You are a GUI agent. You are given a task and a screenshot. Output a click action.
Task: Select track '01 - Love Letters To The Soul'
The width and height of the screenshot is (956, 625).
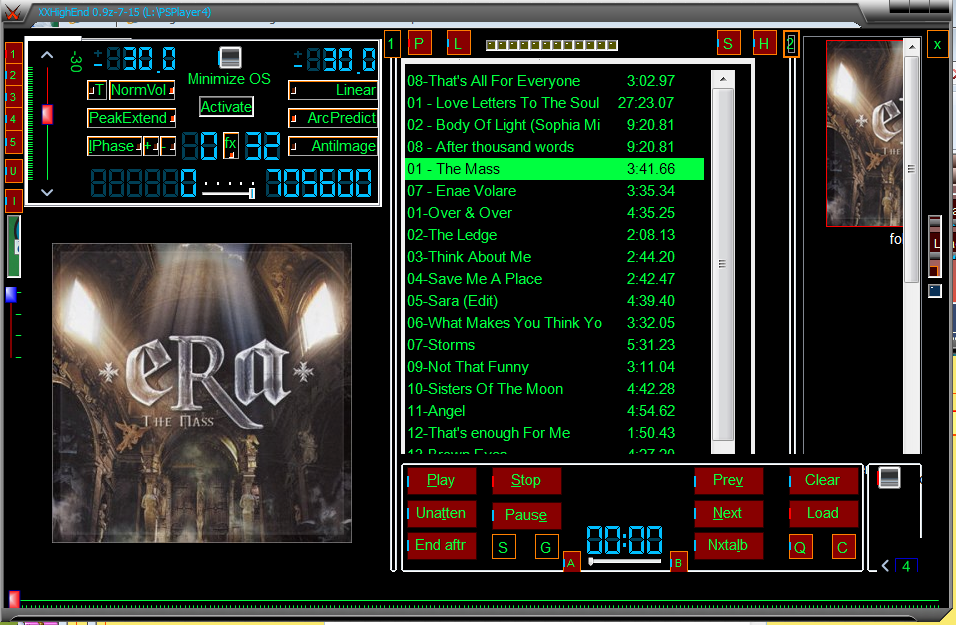554,103
